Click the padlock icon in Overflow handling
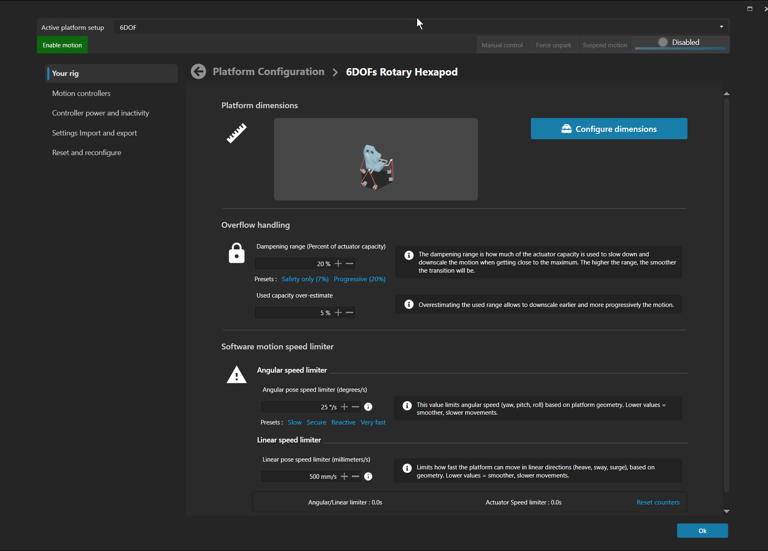Image resolution: width=768 pixels, height=551 pixels. (x=237, y=253)
